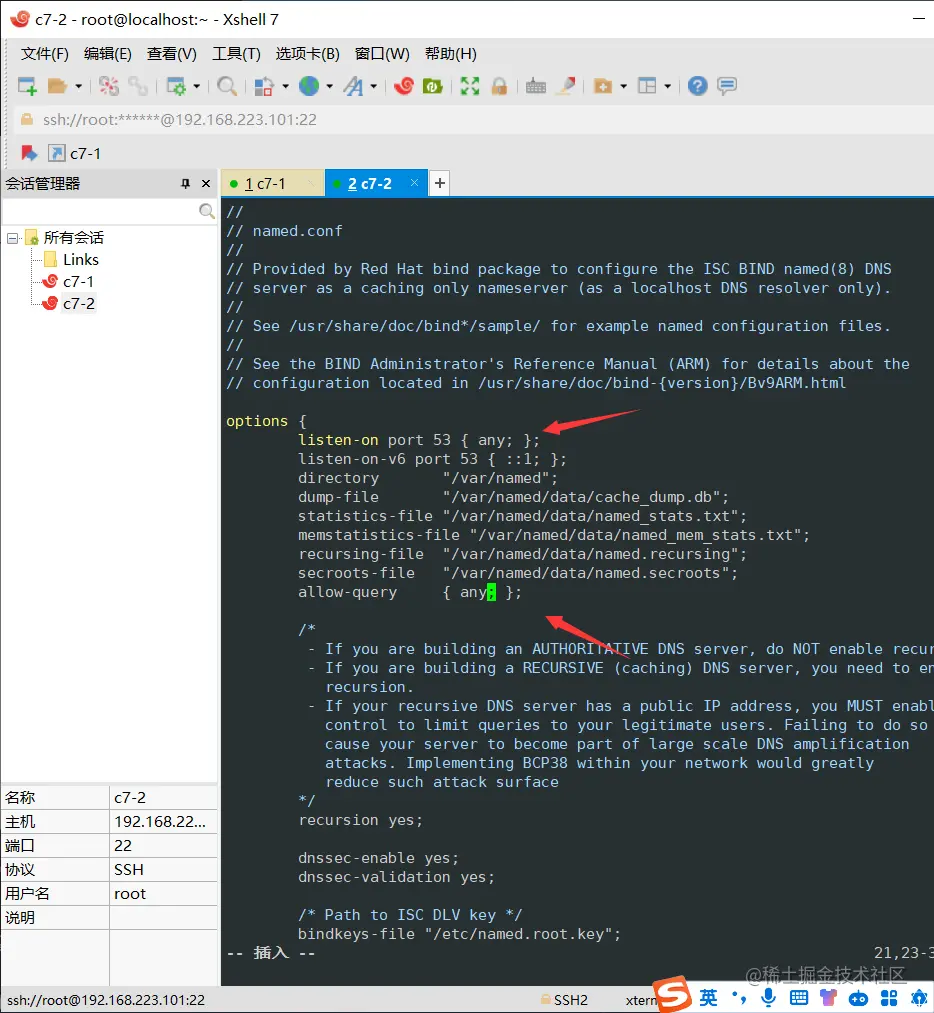Toggle the 英 language mode indicator
The width and height of the screenshot is (934, 1013).
(x=709, y=998)
